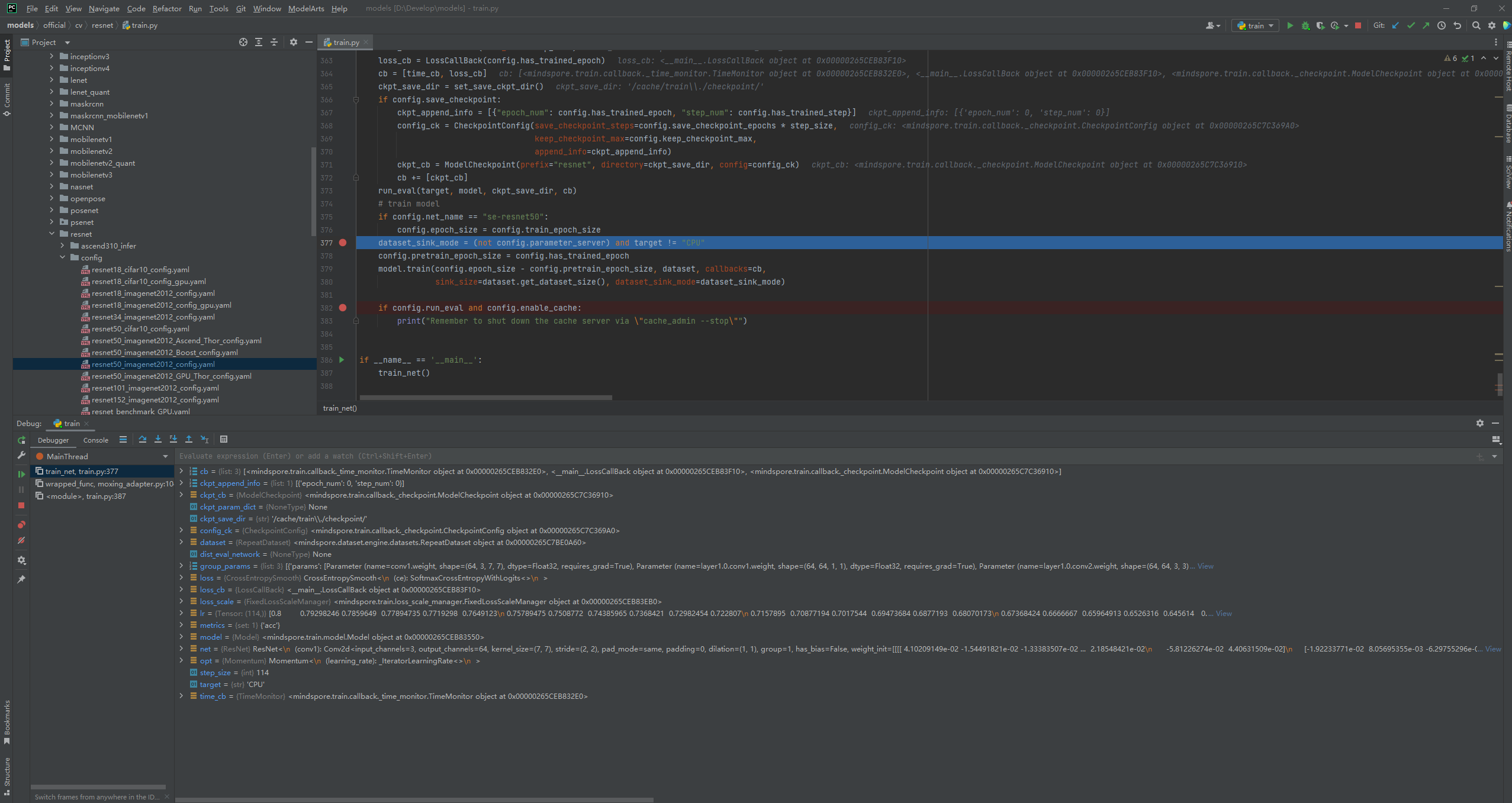
Task: Collapse all in Project panel
Action: [x=274, y=42]
